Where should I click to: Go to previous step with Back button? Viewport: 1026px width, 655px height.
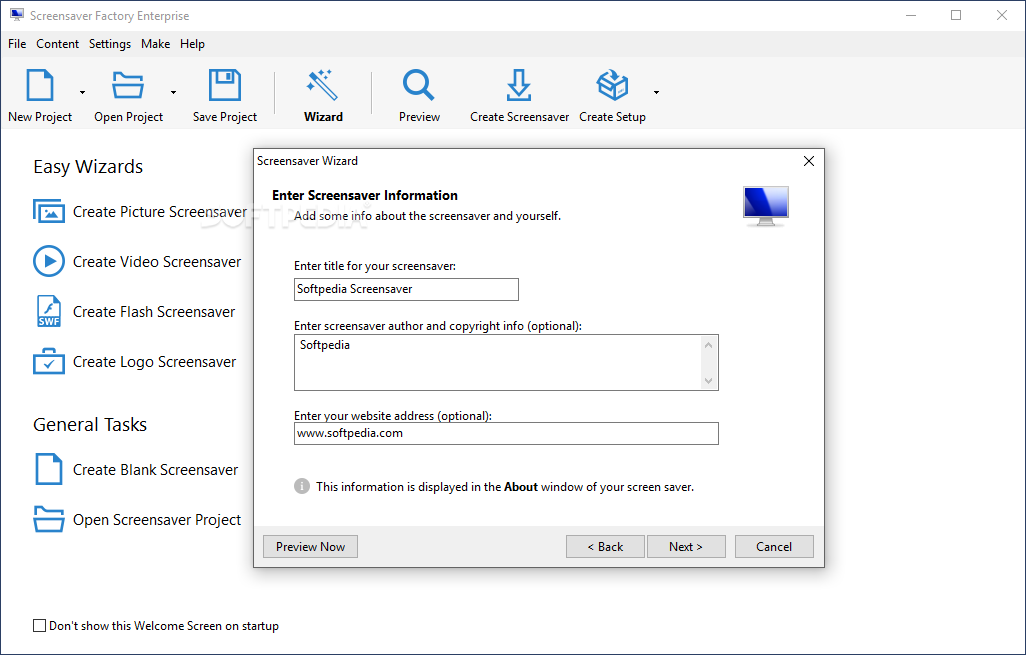click(x=605, y=546)
